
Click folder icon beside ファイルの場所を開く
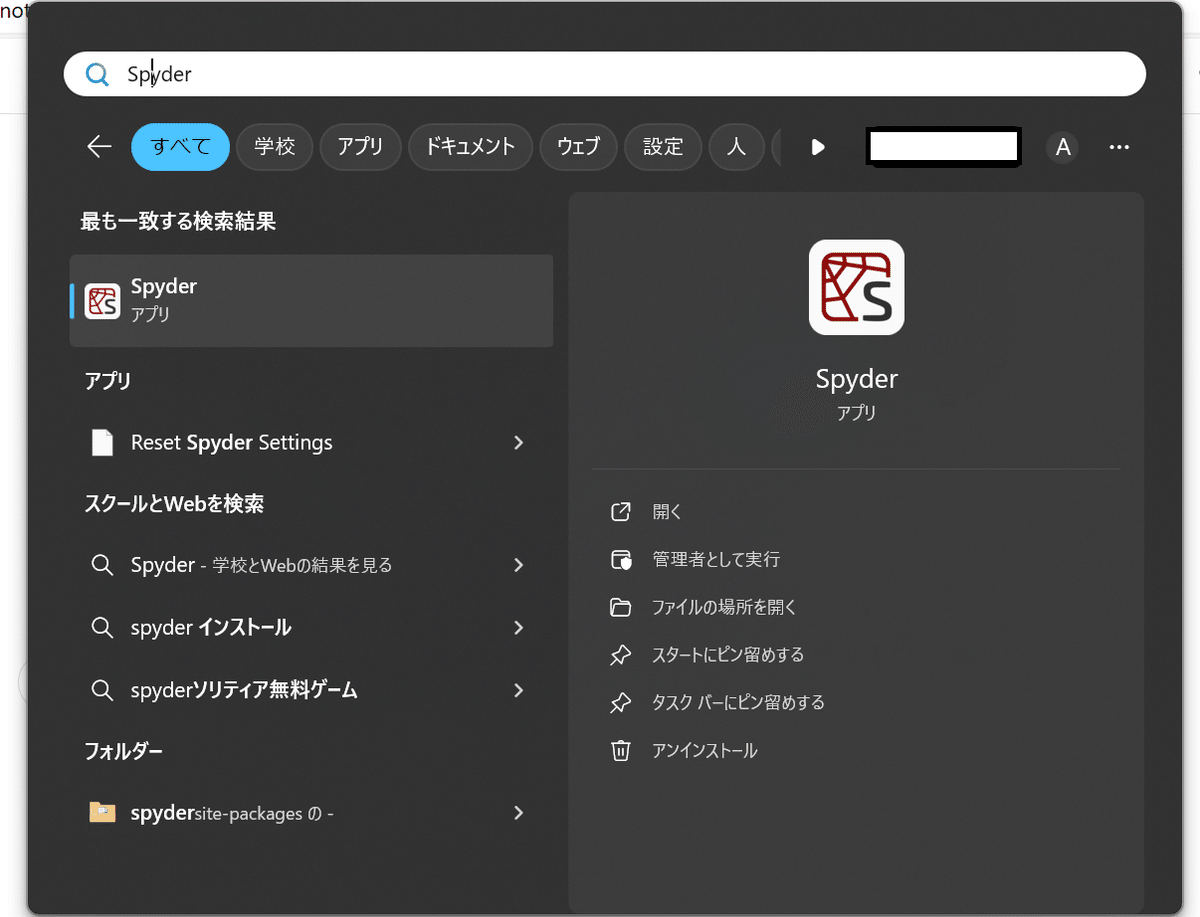[621, 607]
